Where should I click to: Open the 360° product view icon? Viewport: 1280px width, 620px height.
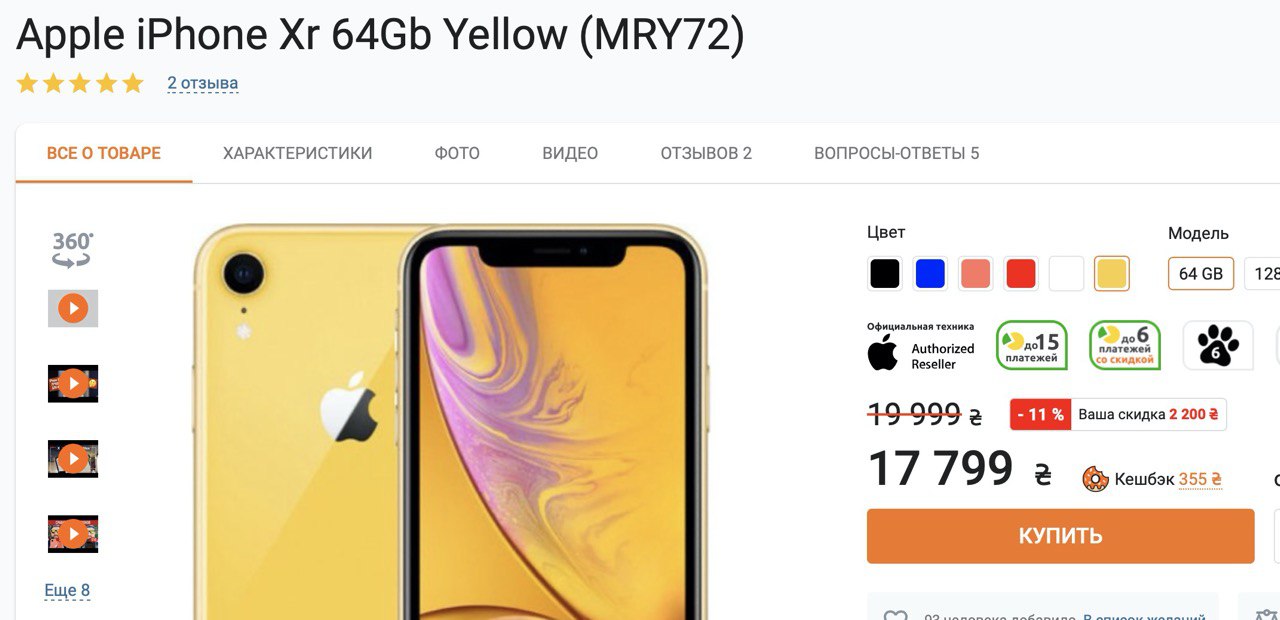coord(72,249)
